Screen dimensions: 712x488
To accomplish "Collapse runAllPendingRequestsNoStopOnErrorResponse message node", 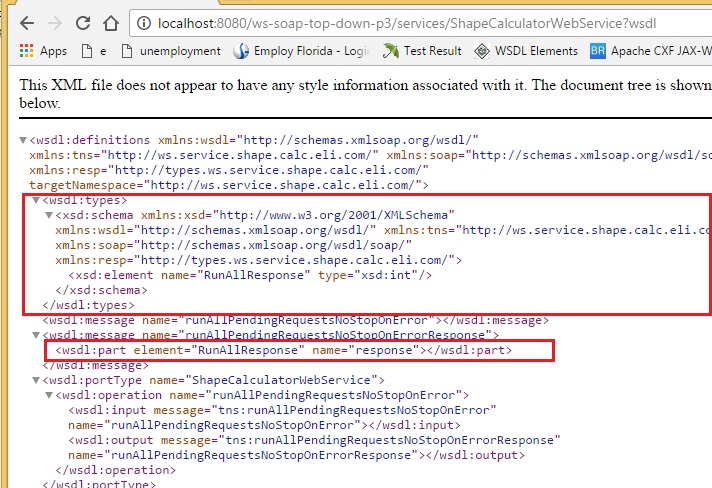I will (36, 335).
